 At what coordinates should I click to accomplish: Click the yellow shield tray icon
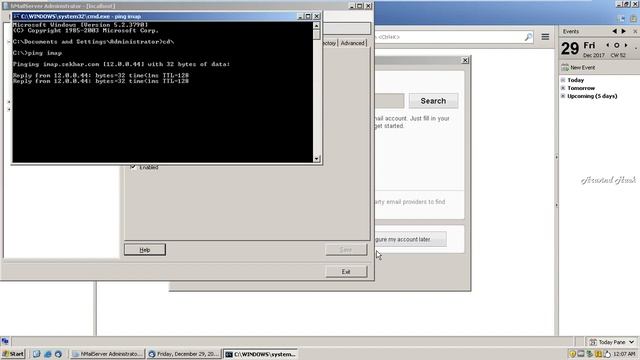click(x=572, y=354)
